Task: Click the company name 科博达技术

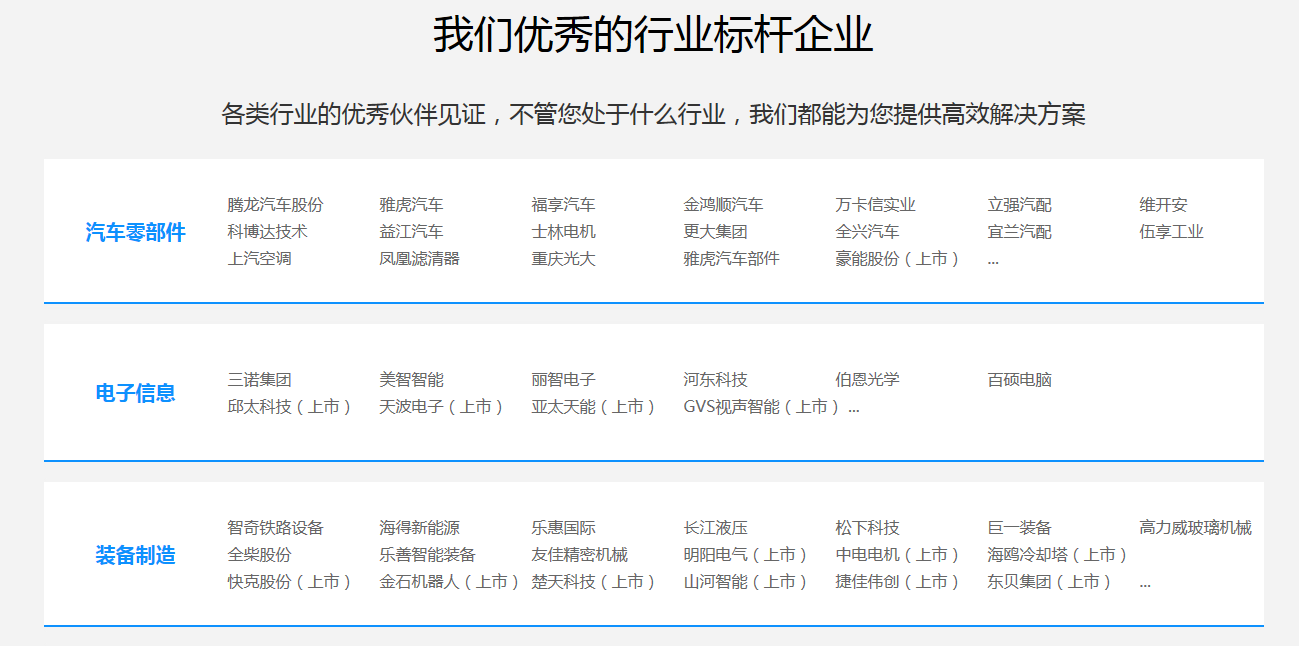Action: 268,232
